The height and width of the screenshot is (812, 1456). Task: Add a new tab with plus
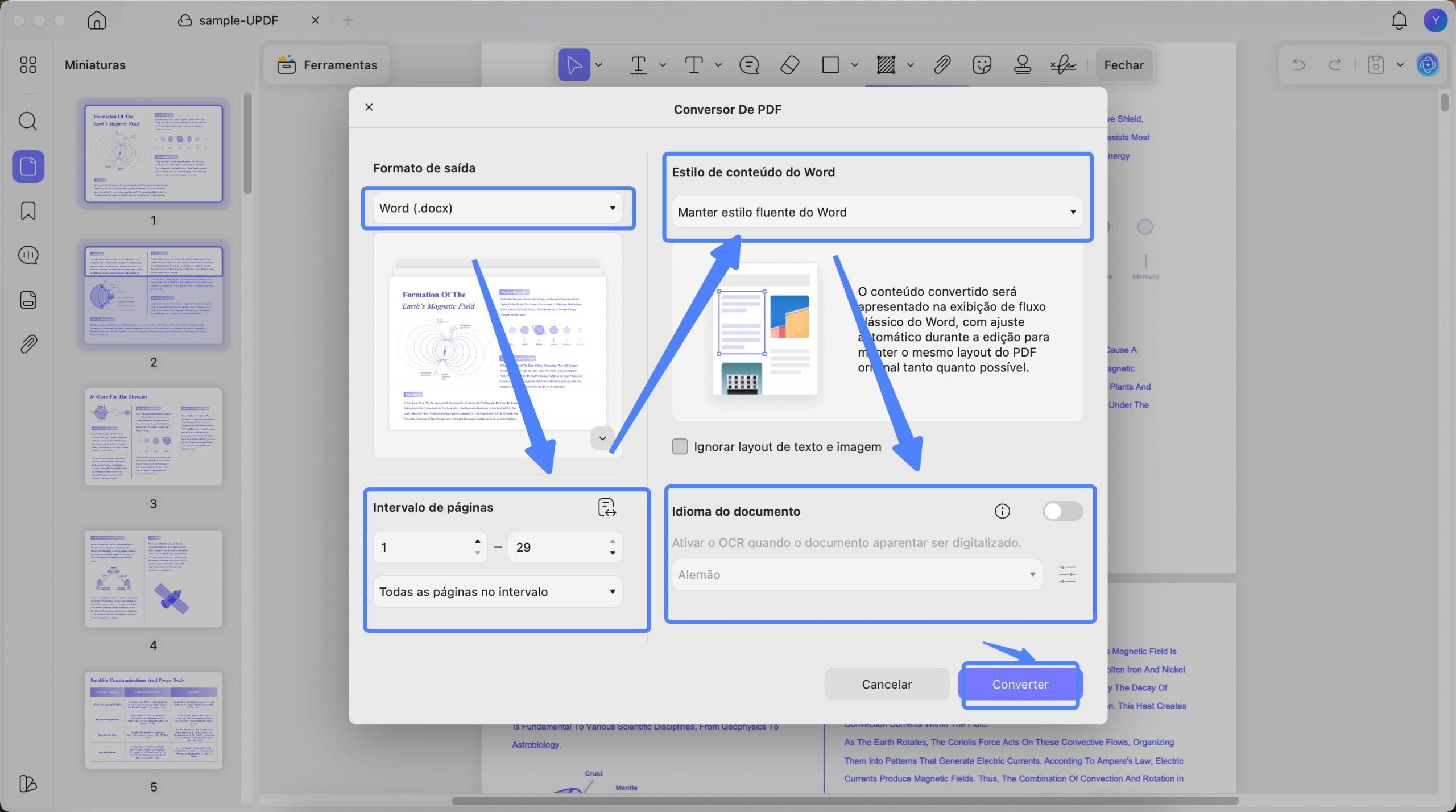click(348, 20)
